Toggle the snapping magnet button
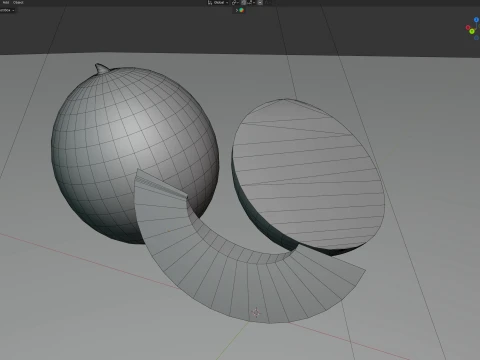Image resolution: width=480 pixels, height=360 pixels. 244,2
